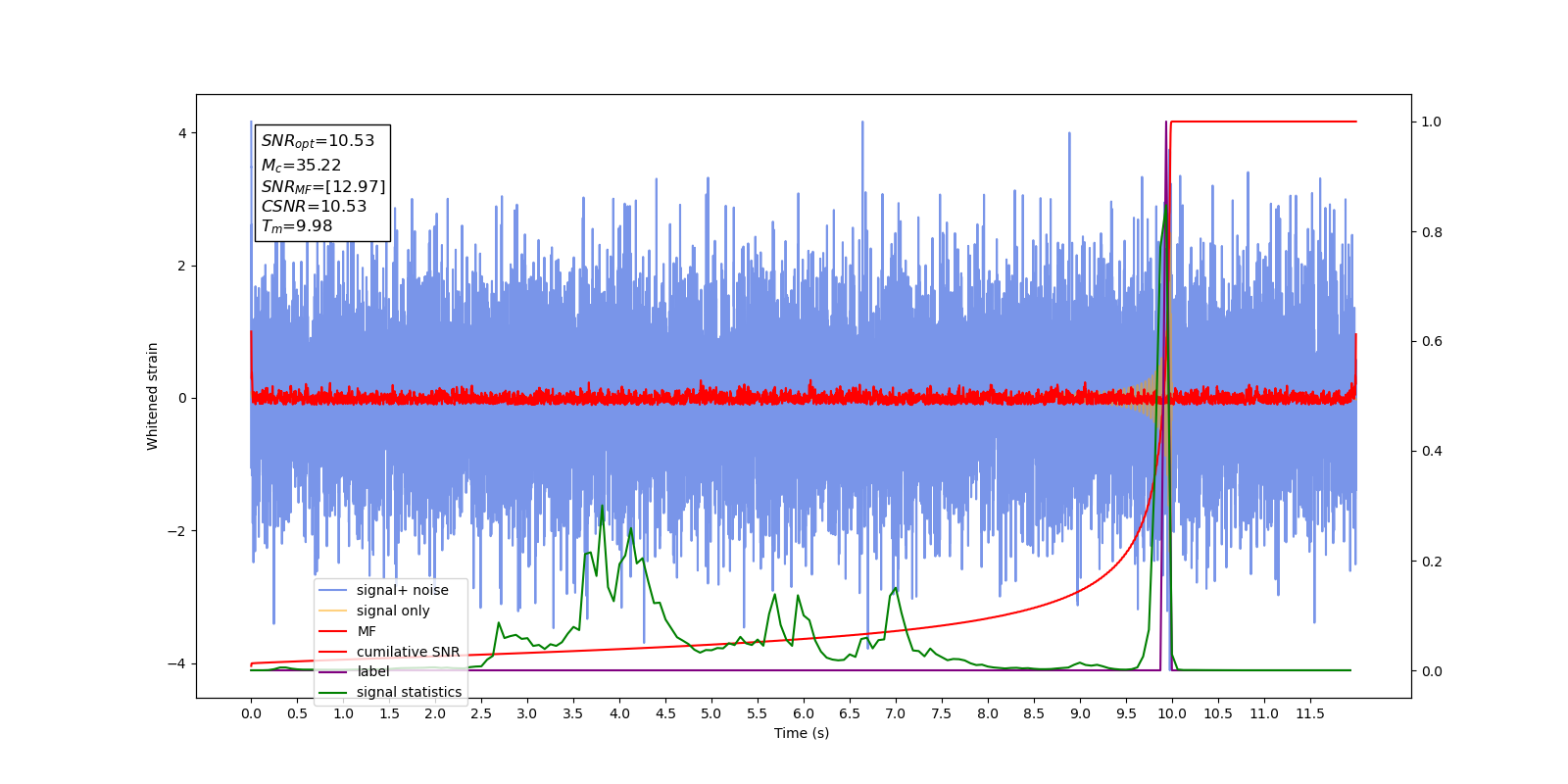Click the green signal statistics peak near 3.8 s
The height and width of the screenshot is (784, 1568).
(602, 506)
